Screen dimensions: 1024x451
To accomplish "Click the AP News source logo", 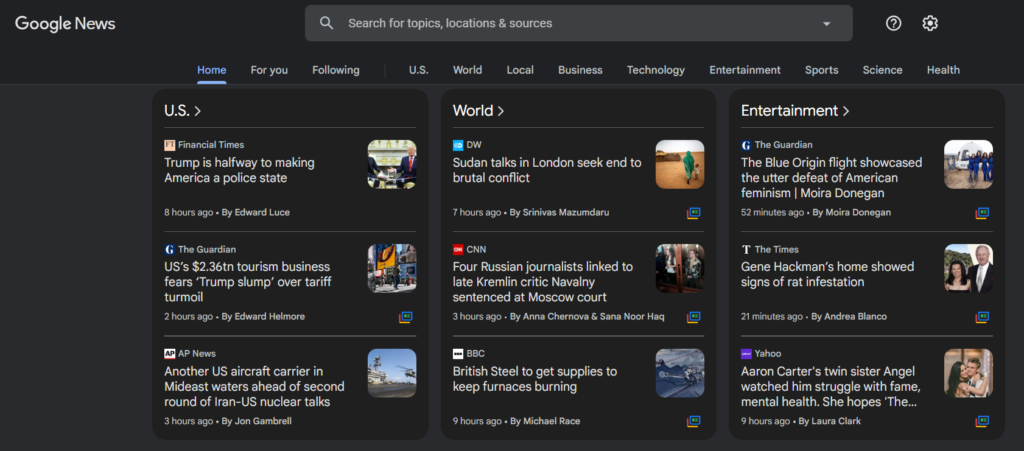I will point(170,354).
